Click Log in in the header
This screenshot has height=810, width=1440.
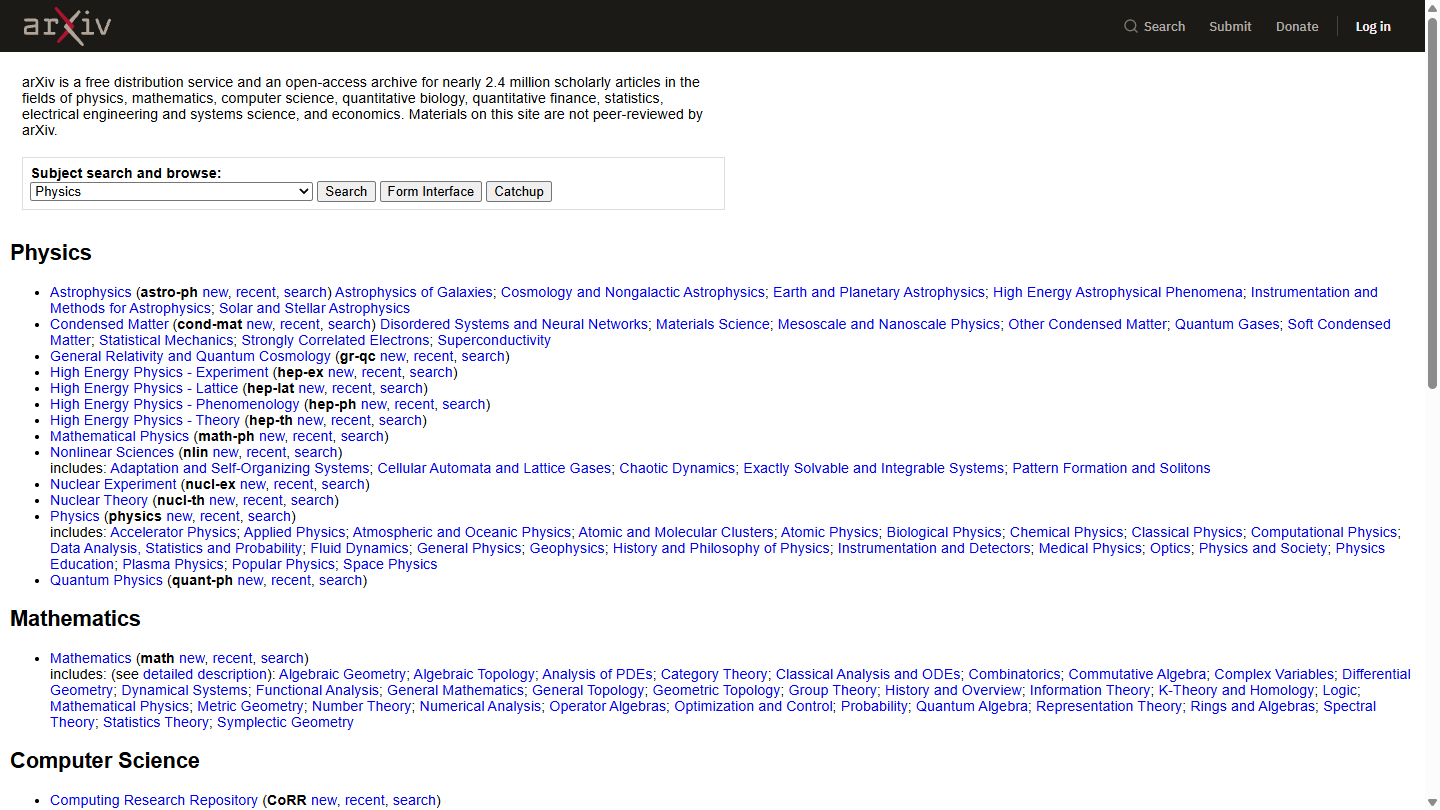point(1373,27)
